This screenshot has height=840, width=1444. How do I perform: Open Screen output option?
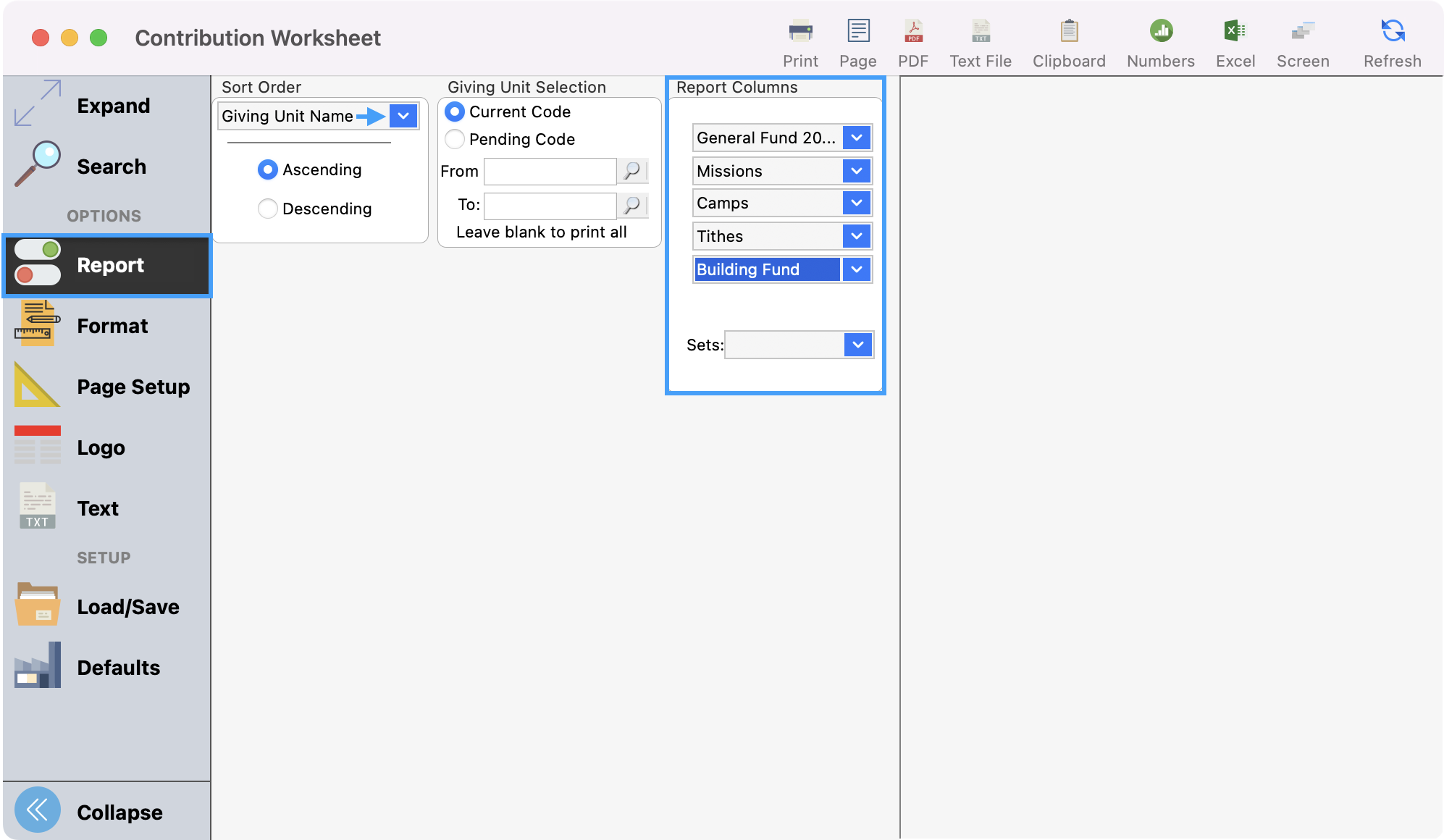[x=1302, y=40]
